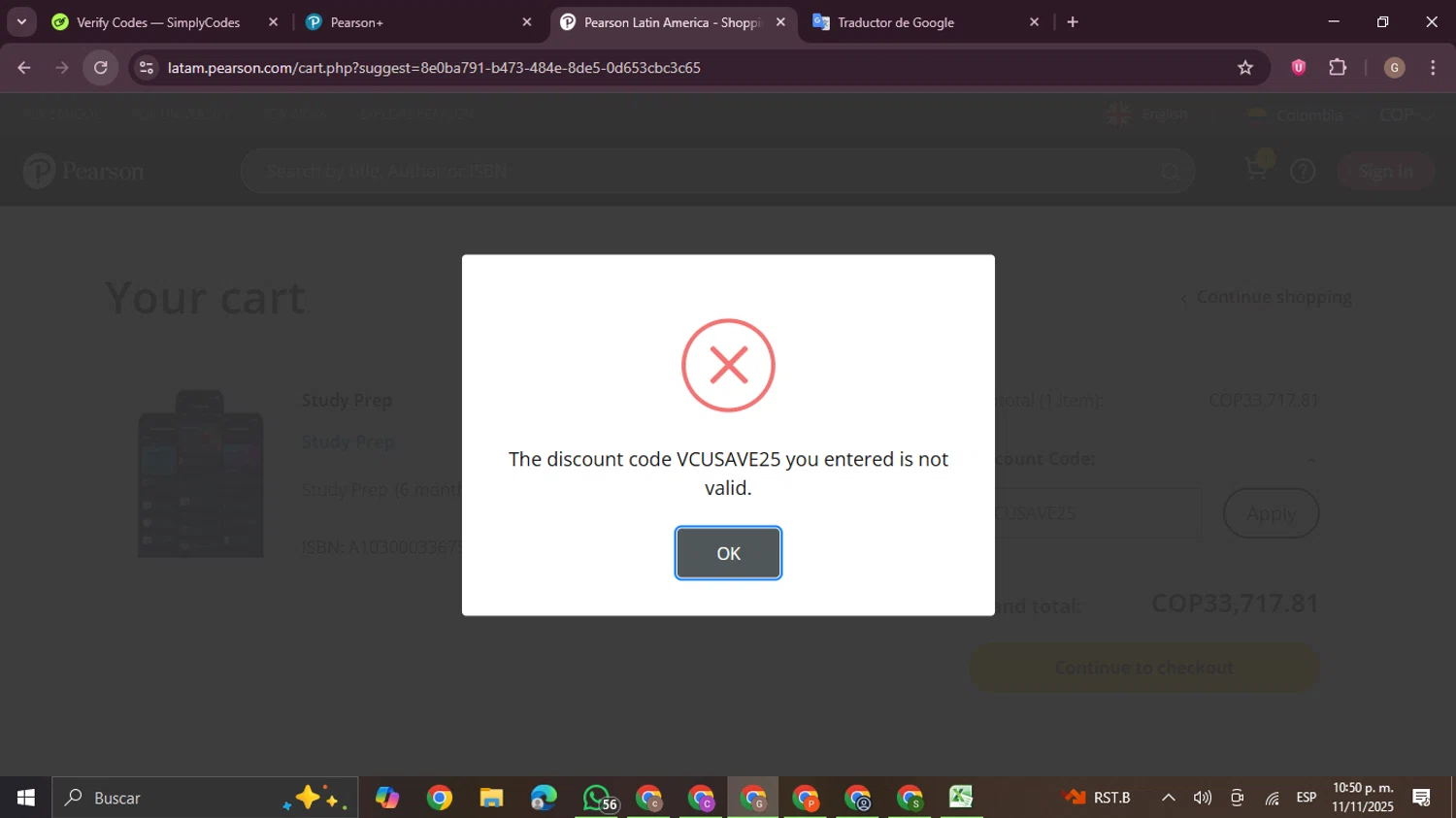Open File Explorer from the taskbar
Image resolution: width=1456 pixels, height=818 pixels.
pos(491,798)
